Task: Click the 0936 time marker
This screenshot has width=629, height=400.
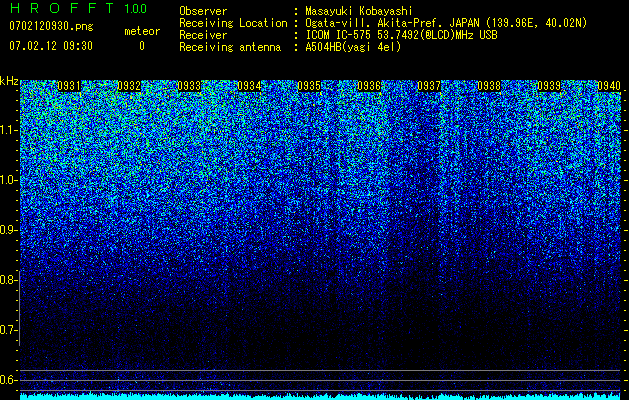Action: pyautogui.click(x=369, y=86)
